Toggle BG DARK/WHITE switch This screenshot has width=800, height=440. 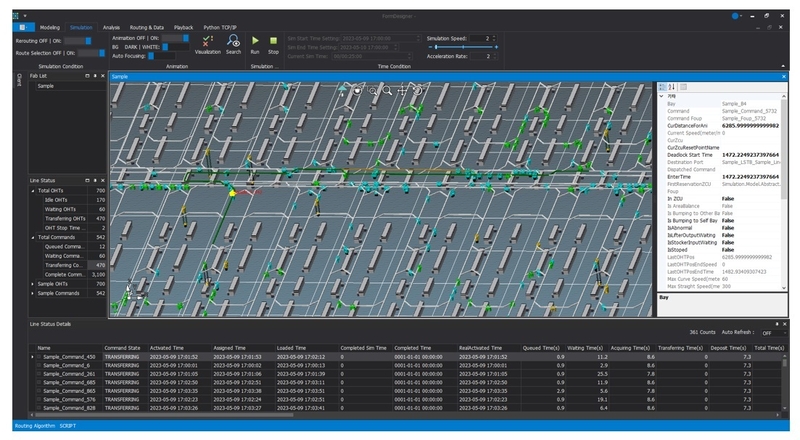[176, 47]
